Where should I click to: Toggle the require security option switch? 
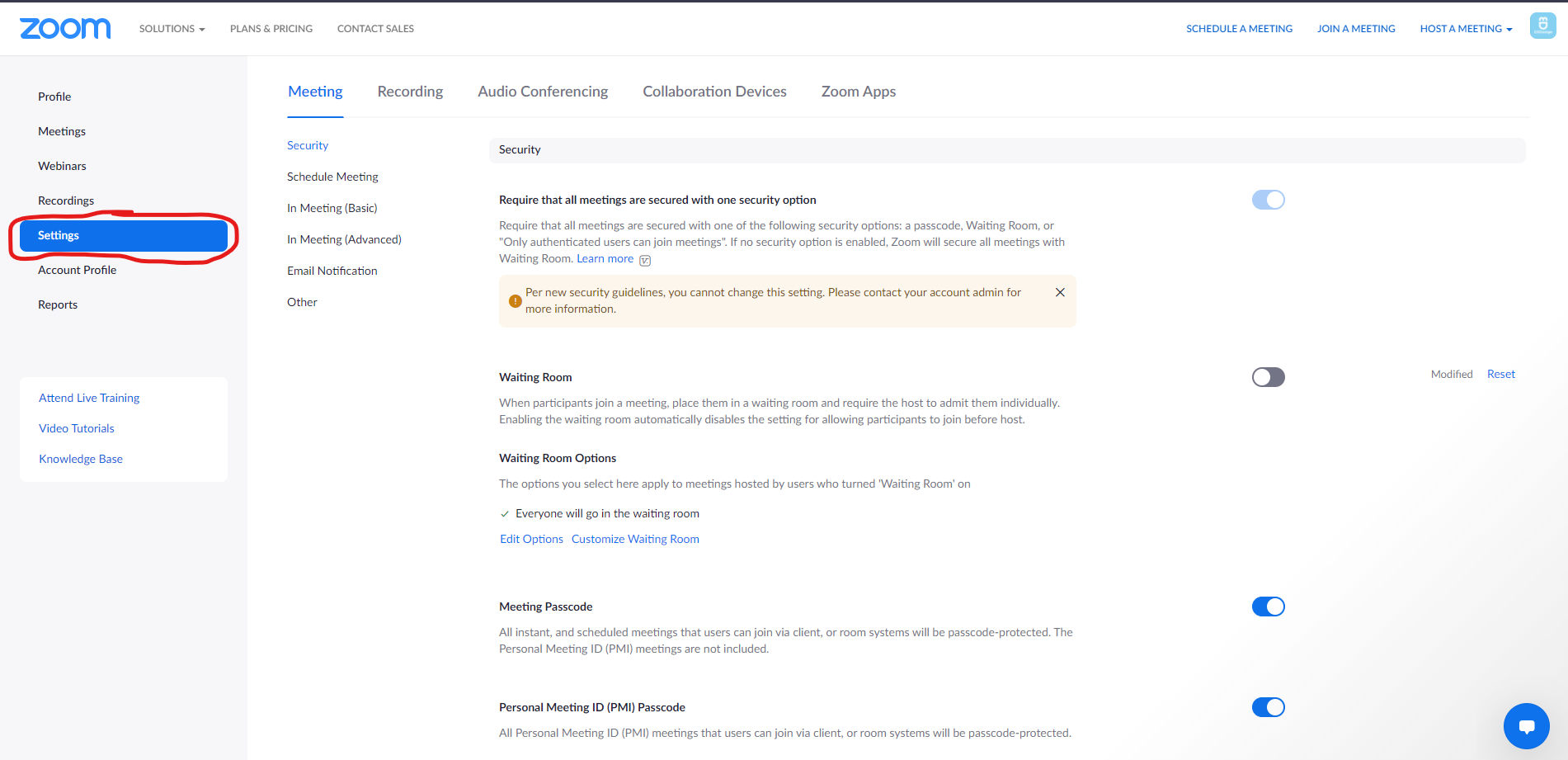point(1269,200)
